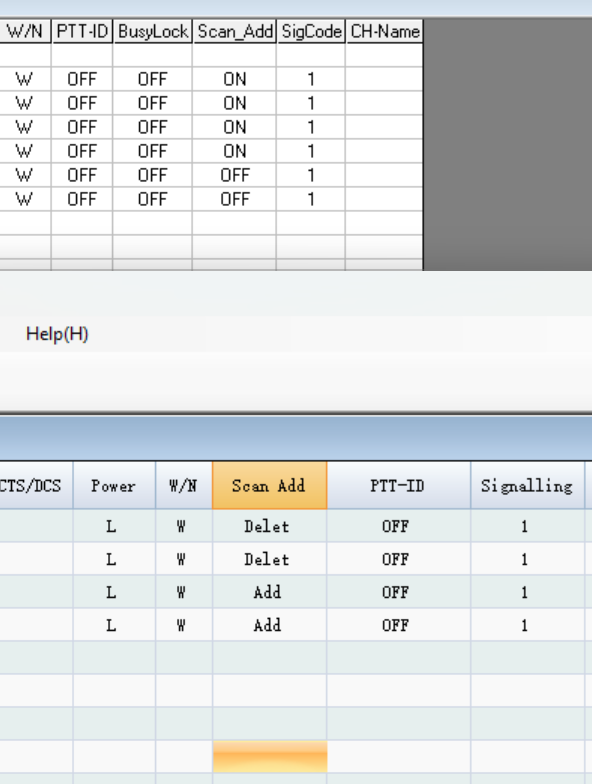Click fourth-row Signalling 1 cell in lower table
Screen dimensions: 592x784
pyautogui.click(x=527, y=625)
